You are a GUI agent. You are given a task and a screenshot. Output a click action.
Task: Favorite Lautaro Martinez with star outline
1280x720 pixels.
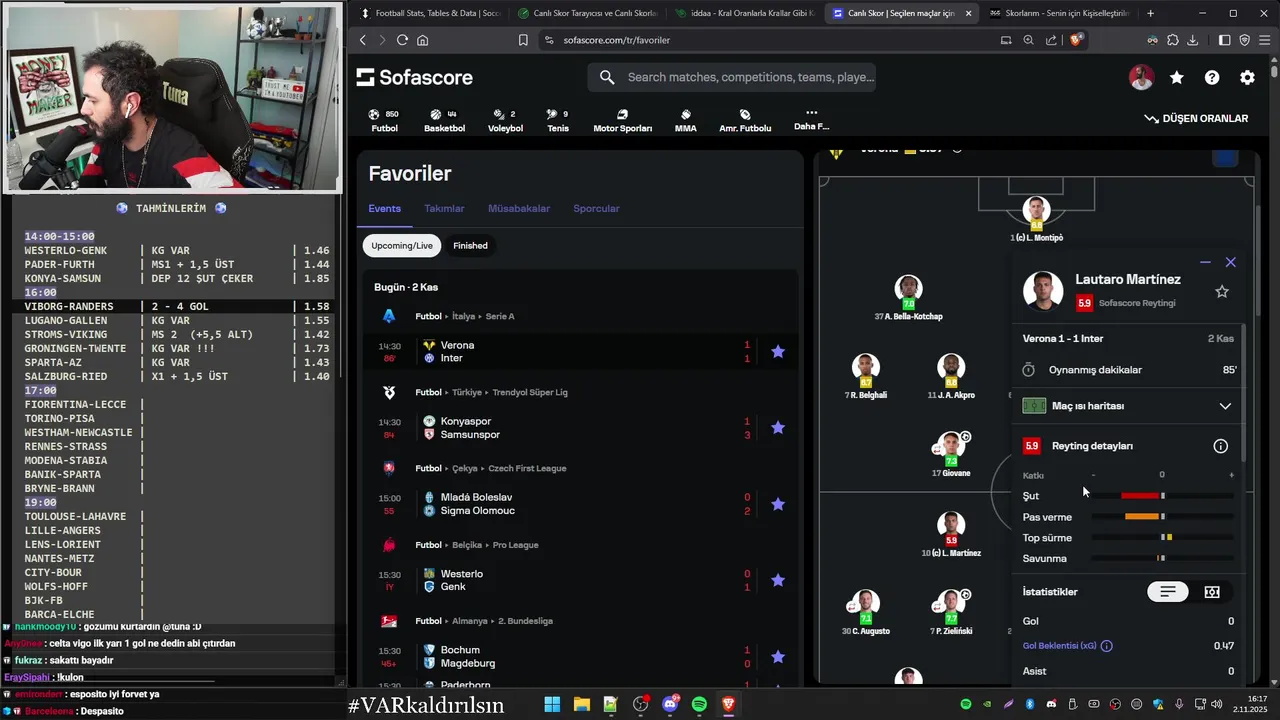coord(1222,291)
